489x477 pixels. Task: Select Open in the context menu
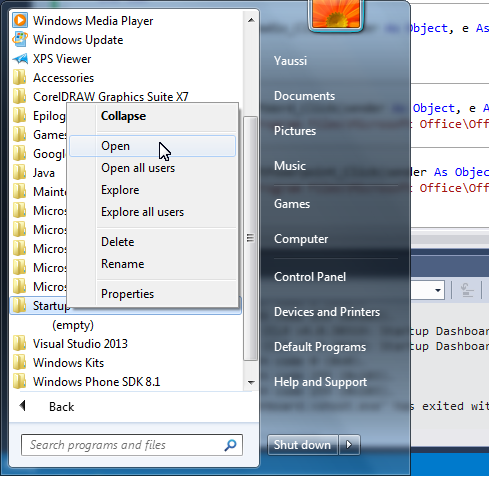pyautogui.click(x=153, y=146)
